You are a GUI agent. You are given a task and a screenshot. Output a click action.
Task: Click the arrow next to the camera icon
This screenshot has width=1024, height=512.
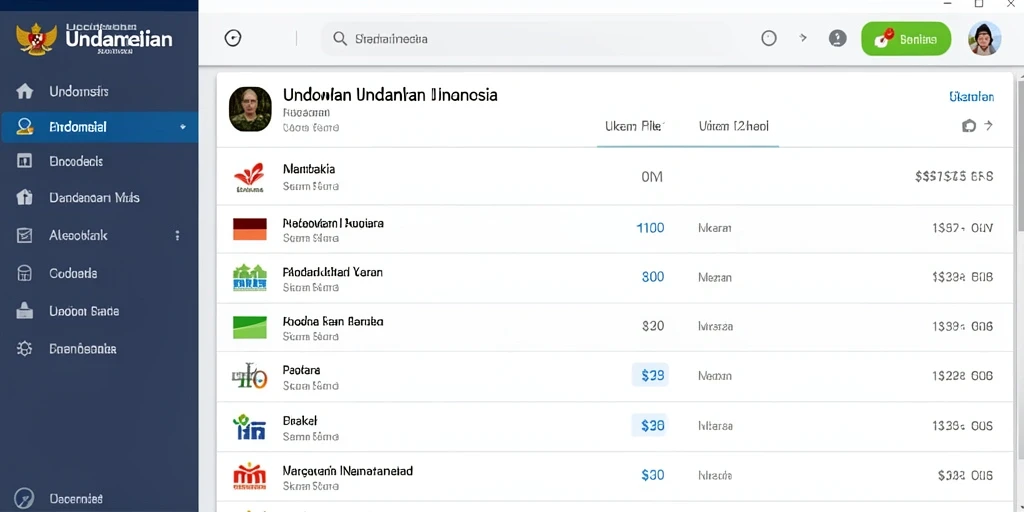pos(989,125)
